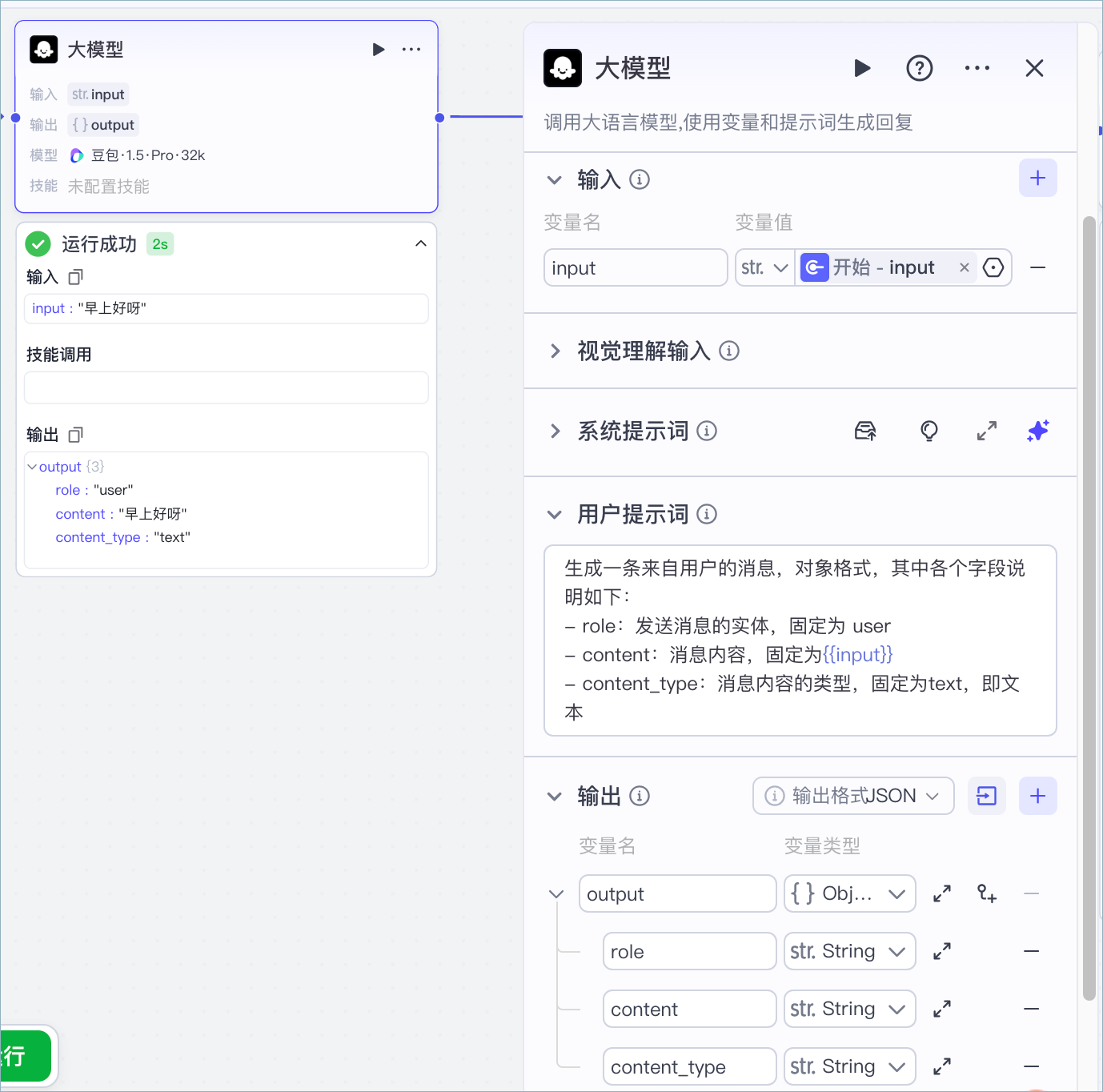The image size is (1103, 1092).
Task: Copy the run result 输出 with copy icon
Action: point(75,435)
